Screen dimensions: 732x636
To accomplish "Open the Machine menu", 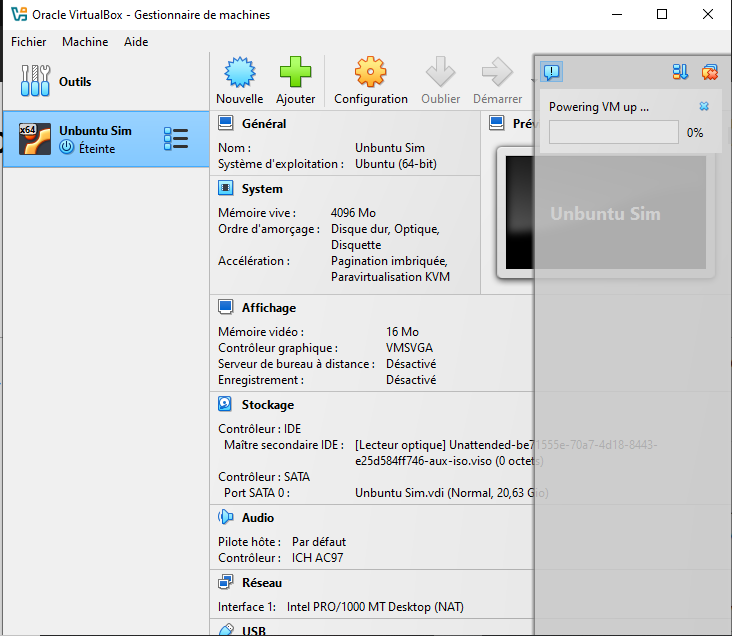I will (85, 42).
